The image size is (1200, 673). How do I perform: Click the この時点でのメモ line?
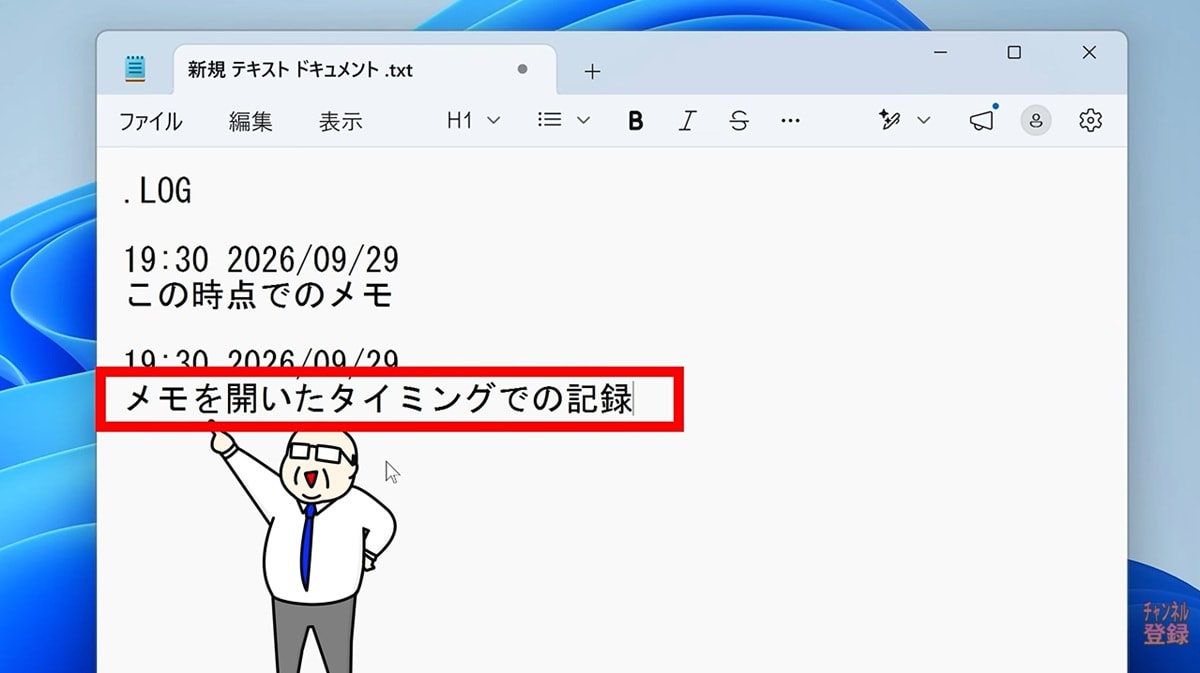point(260,295)
